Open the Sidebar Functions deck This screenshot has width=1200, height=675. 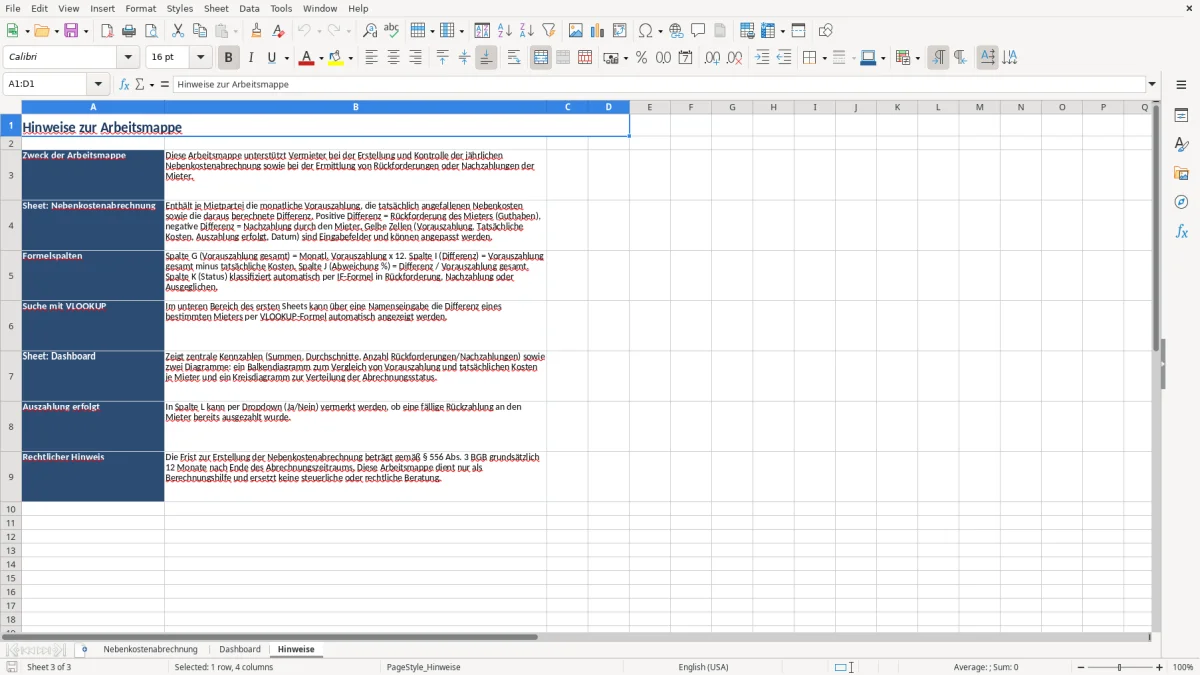(x=1181, y=232)
